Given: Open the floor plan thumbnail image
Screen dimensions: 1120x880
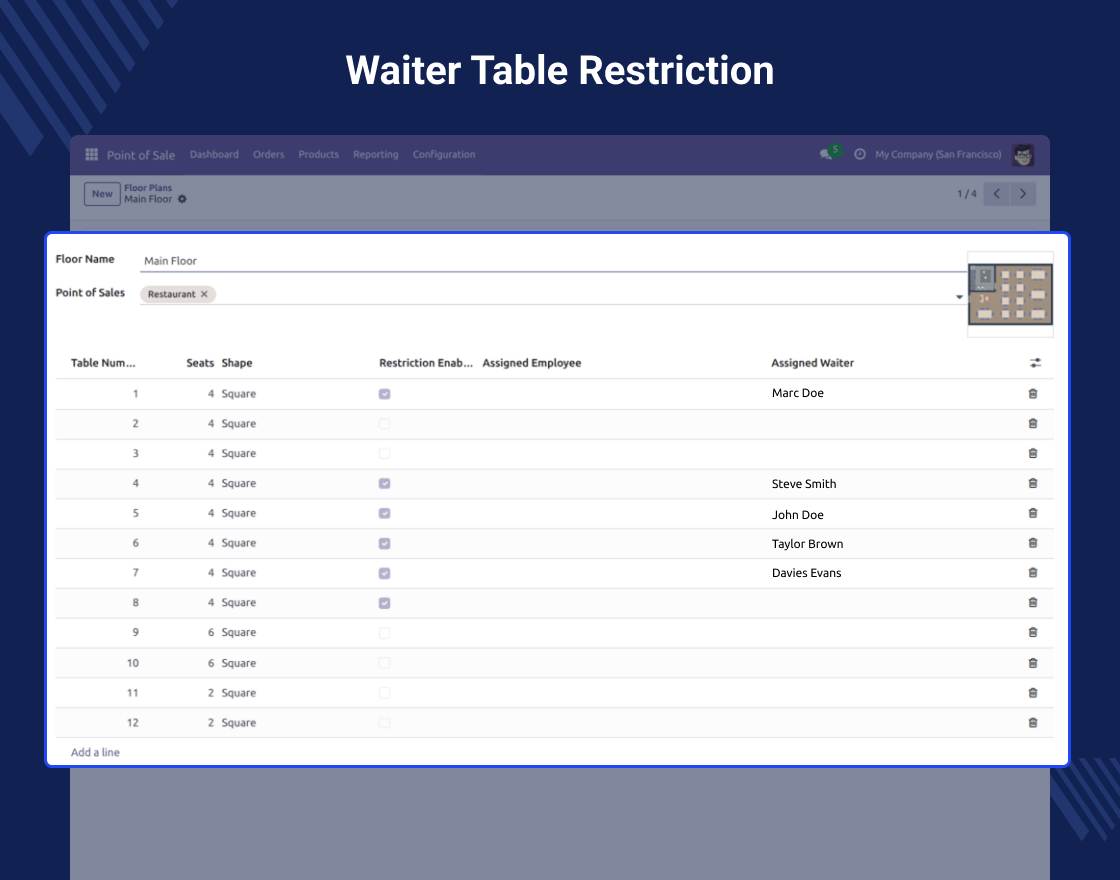Looking at the screenshot, I should pos(1010,294).
